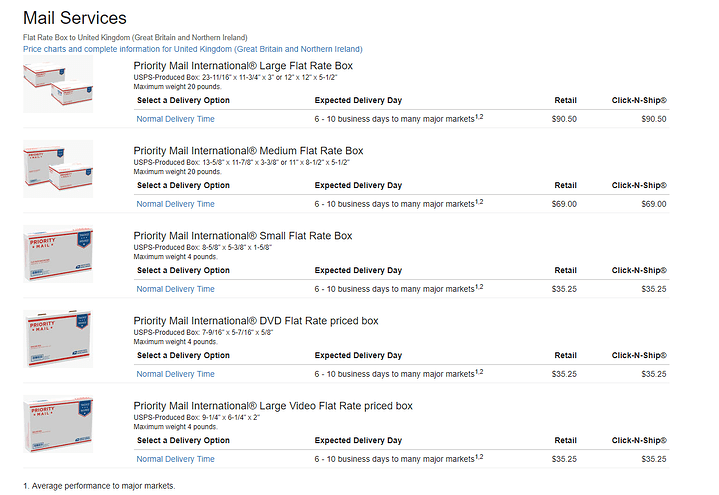Click Large Flat Rate Box dimensions line
Image resolution: width=719 pixels, height=495 pixels.
(x=235, y=78)
